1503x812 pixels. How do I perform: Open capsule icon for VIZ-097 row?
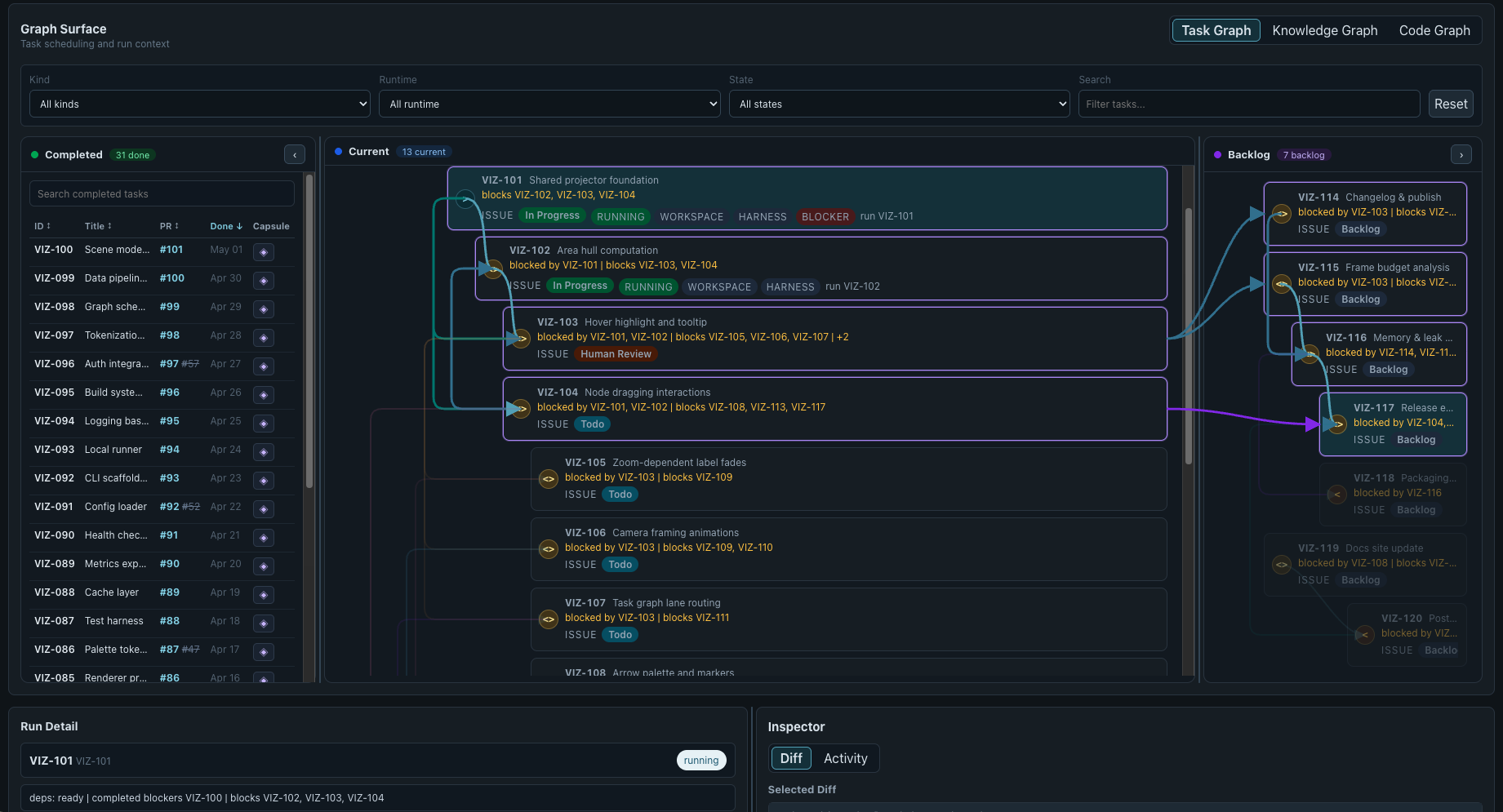[264, 338]
